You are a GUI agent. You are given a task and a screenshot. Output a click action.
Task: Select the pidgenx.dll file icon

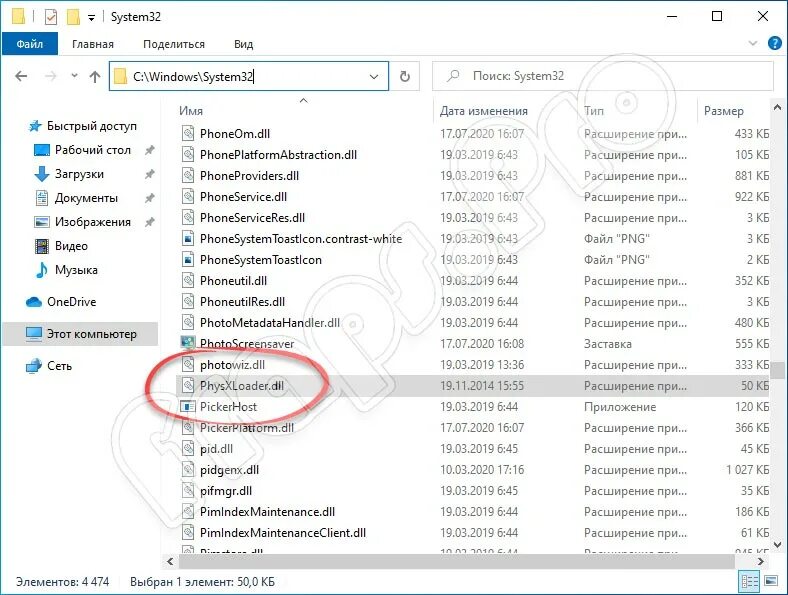coord(187,469)
